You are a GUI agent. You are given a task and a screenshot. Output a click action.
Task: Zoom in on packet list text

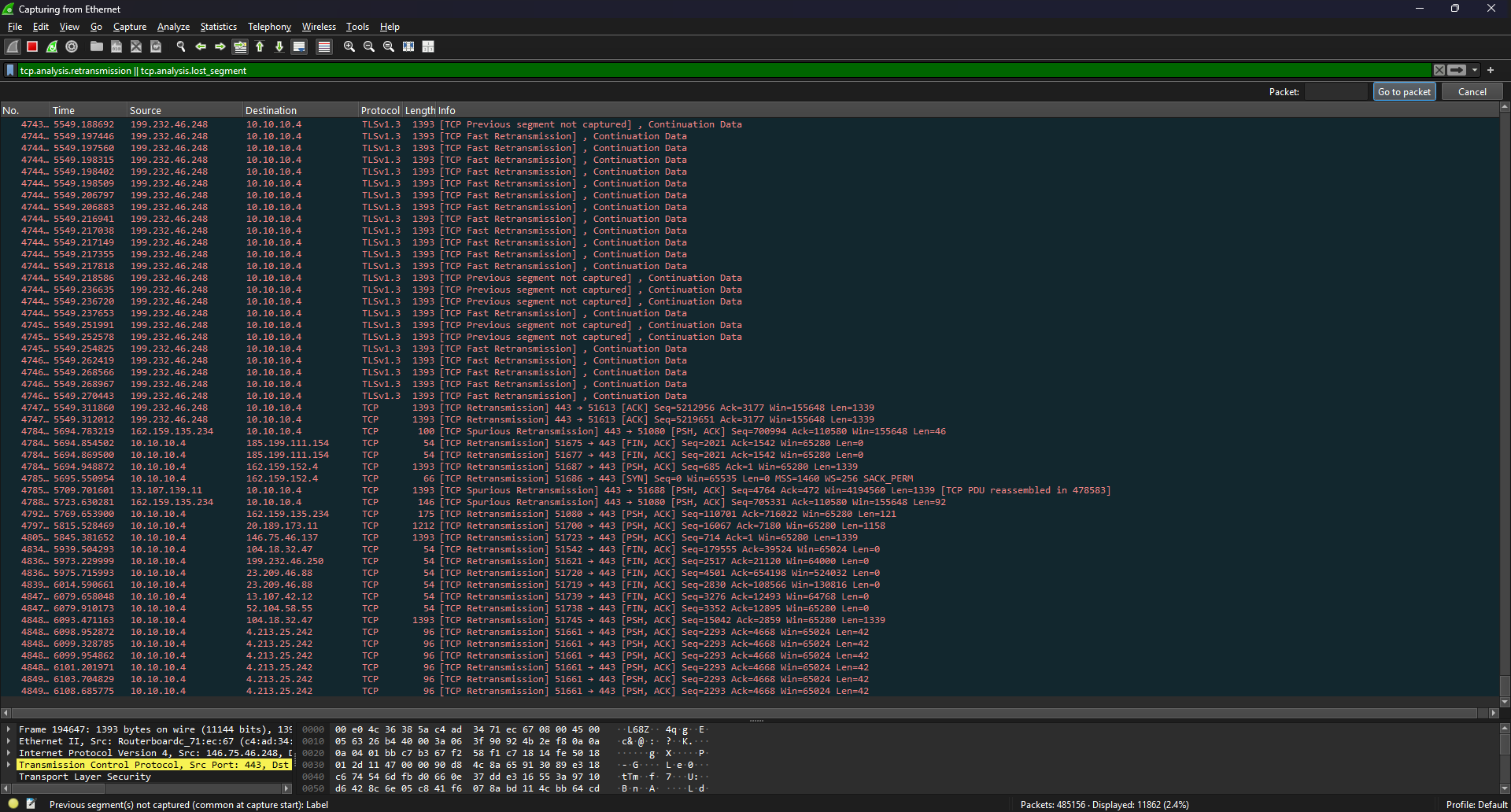(349, 47)
